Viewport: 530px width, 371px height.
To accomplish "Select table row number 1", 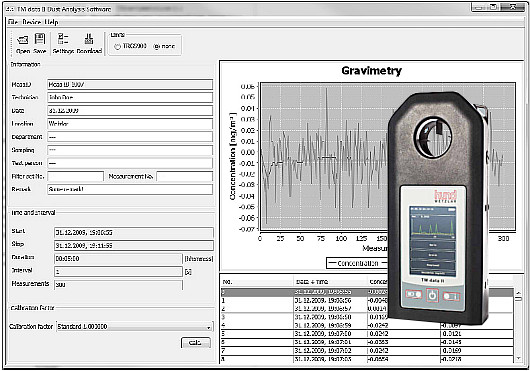I will click(304, 300).
